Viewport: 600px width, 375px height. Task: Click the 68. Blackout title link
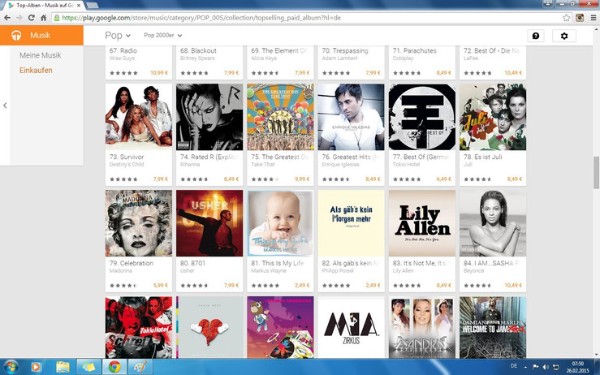tap(198, 51)
